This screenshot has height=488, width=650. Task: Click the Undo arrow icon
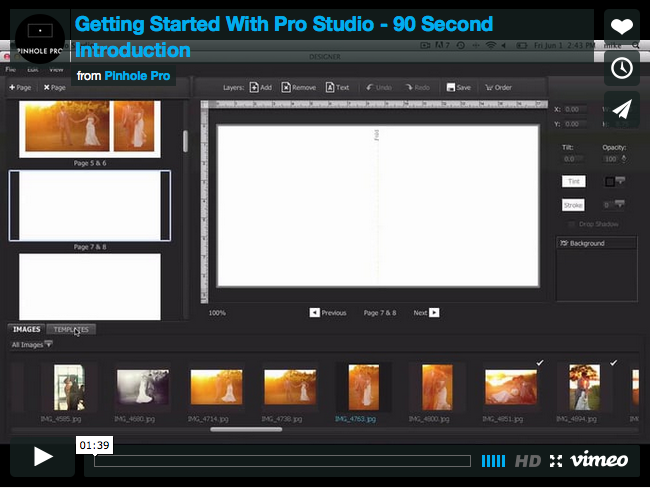pyautogui.click(x=369, y=87)
